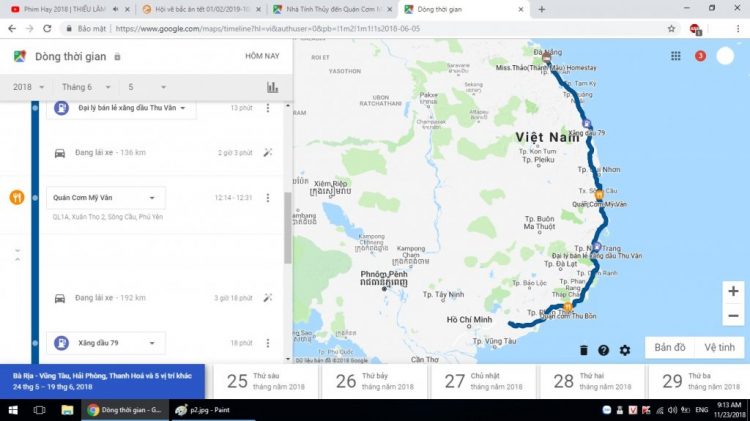Select day 25 Thứ sáu card
Image resolution: width=750 pixels, height=421 pixels.
click(265, 381)
